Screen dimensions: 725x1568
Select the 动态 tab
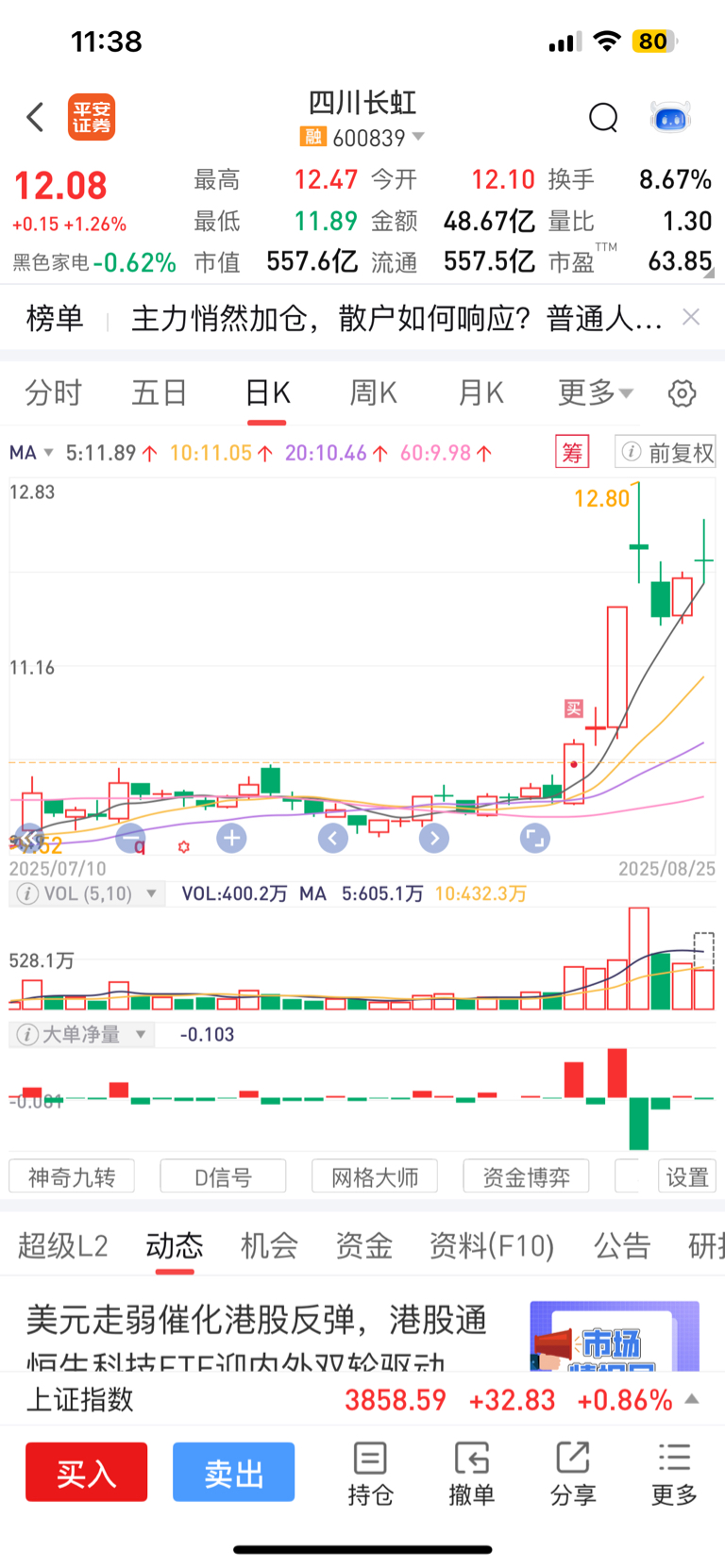(x=175, y=1245)
